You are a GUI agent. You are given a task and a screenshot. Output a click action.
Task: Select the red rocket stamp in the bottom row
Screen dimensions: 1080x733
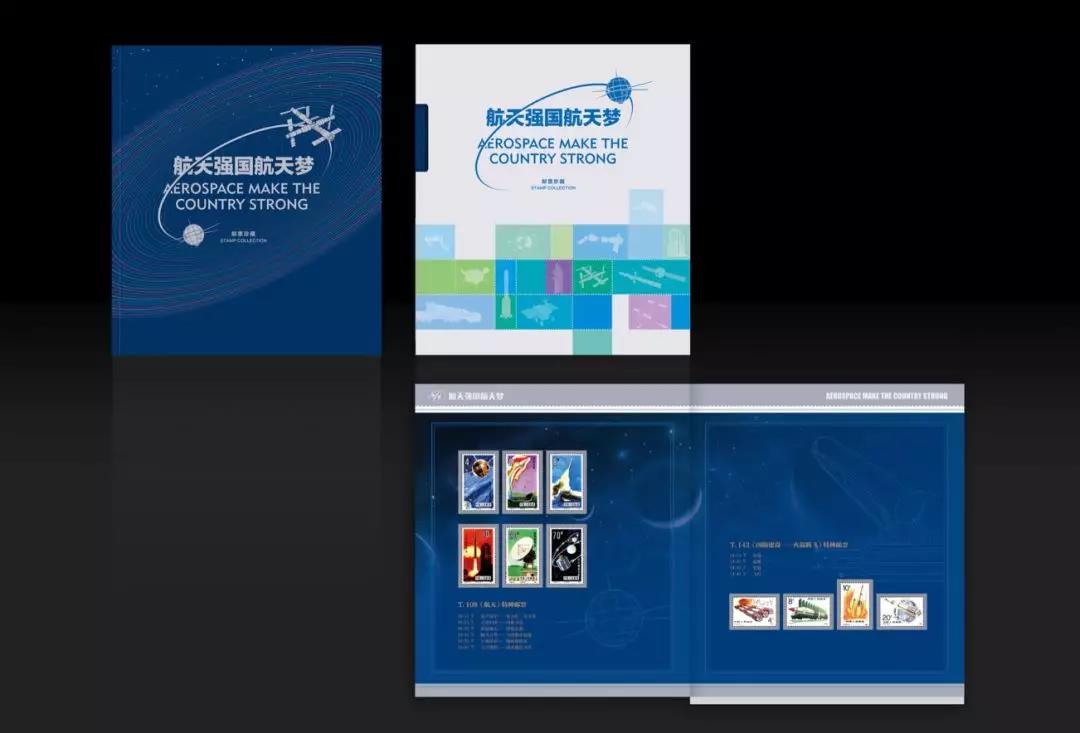478,556
